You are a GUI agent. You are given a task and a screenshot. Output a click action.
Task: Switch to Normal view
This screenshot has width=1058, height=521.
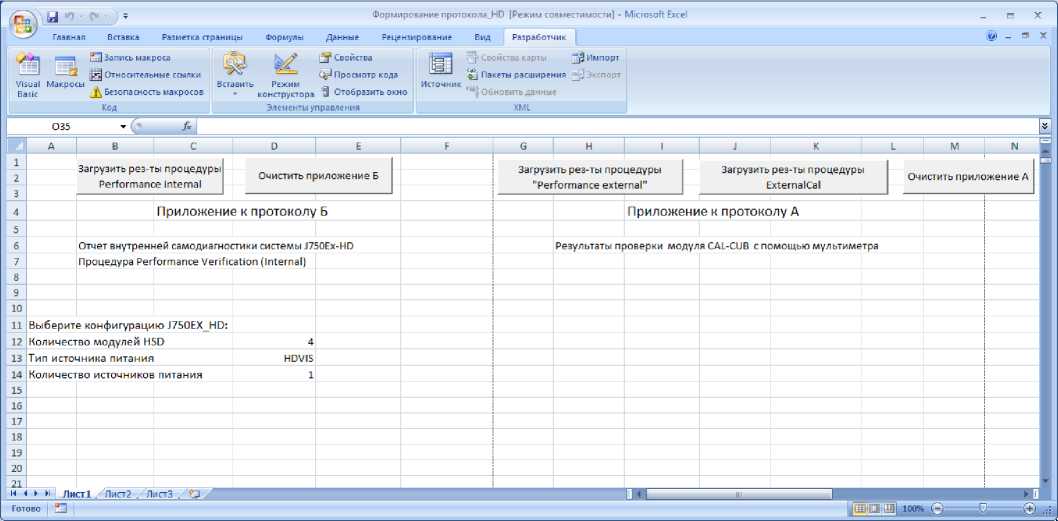[x=860, y=508]
